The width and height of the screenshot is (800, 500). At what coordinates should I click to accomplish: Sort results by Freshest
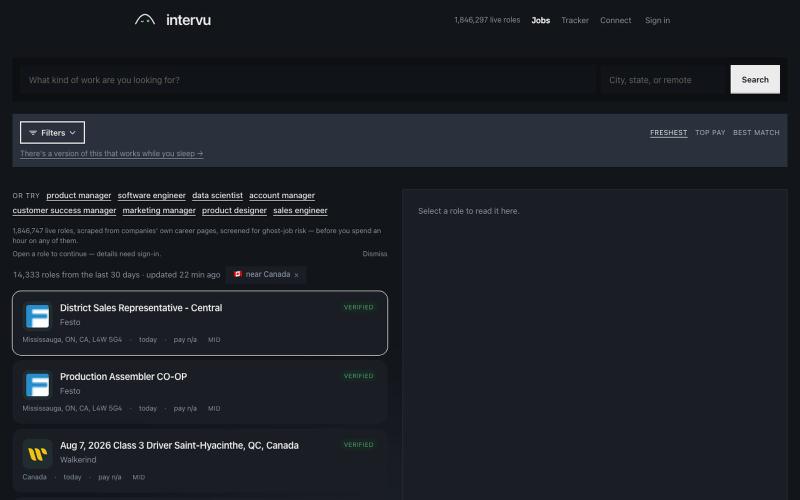pos(668,133)
